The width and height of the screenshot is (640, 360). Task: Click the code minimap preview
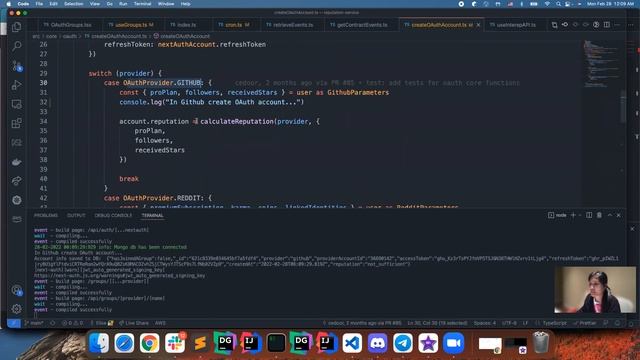coord(601,63)
